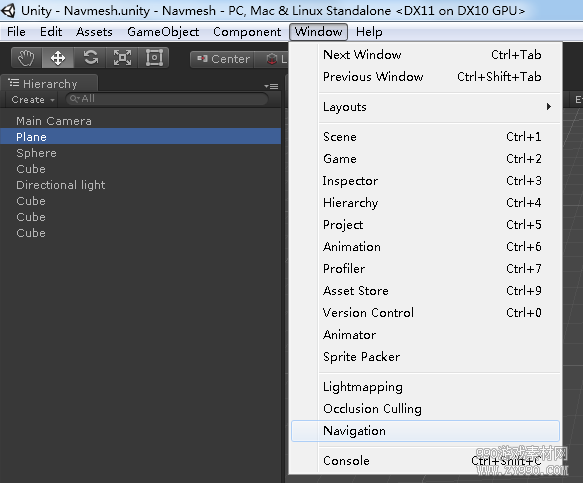
Task: Open the File menu
Action: (x=16, y=32)
